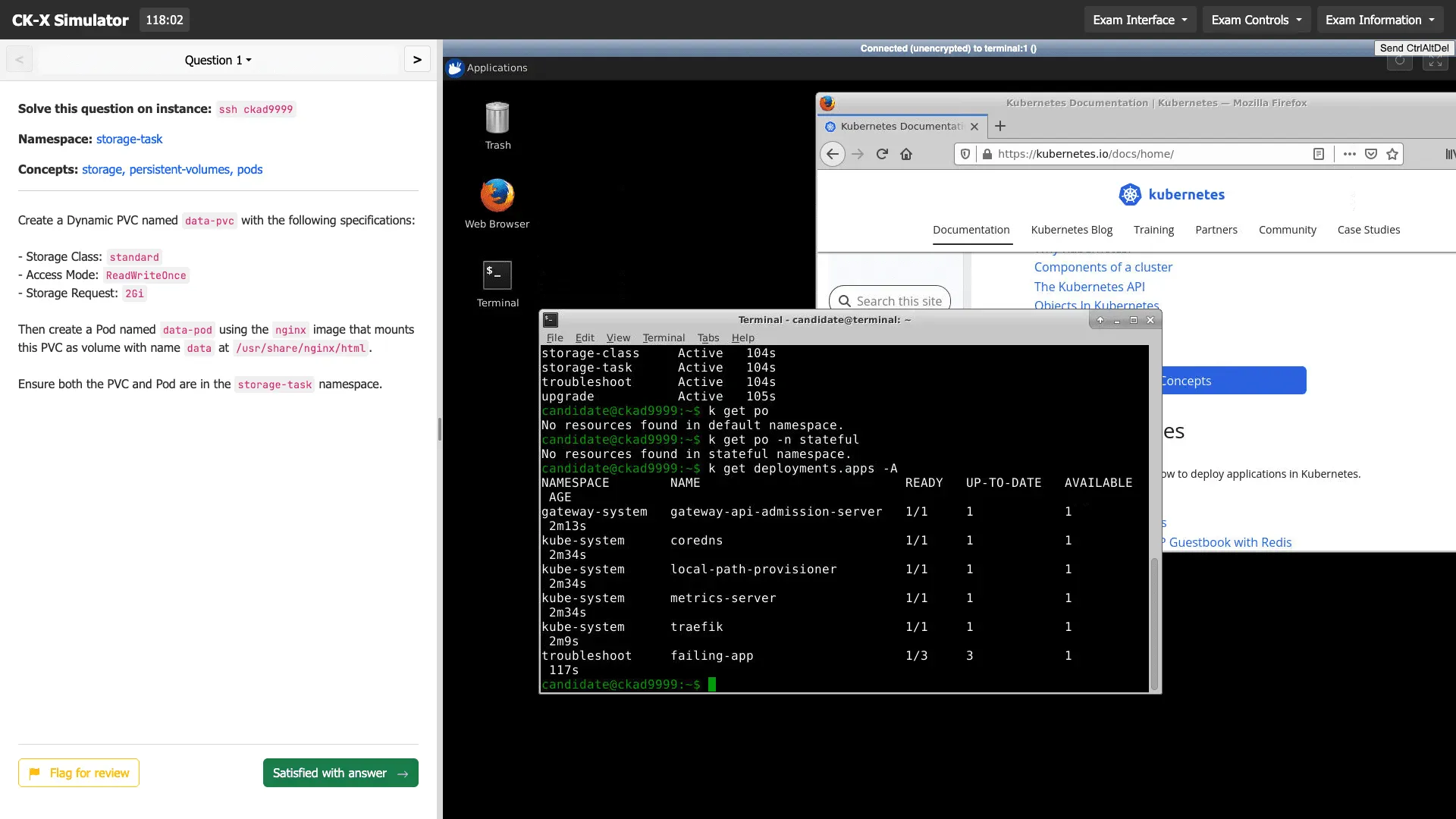Screen dimensions: 1456x819
Task: Open the tracking protection shield
Action: [x=965, y=154]
